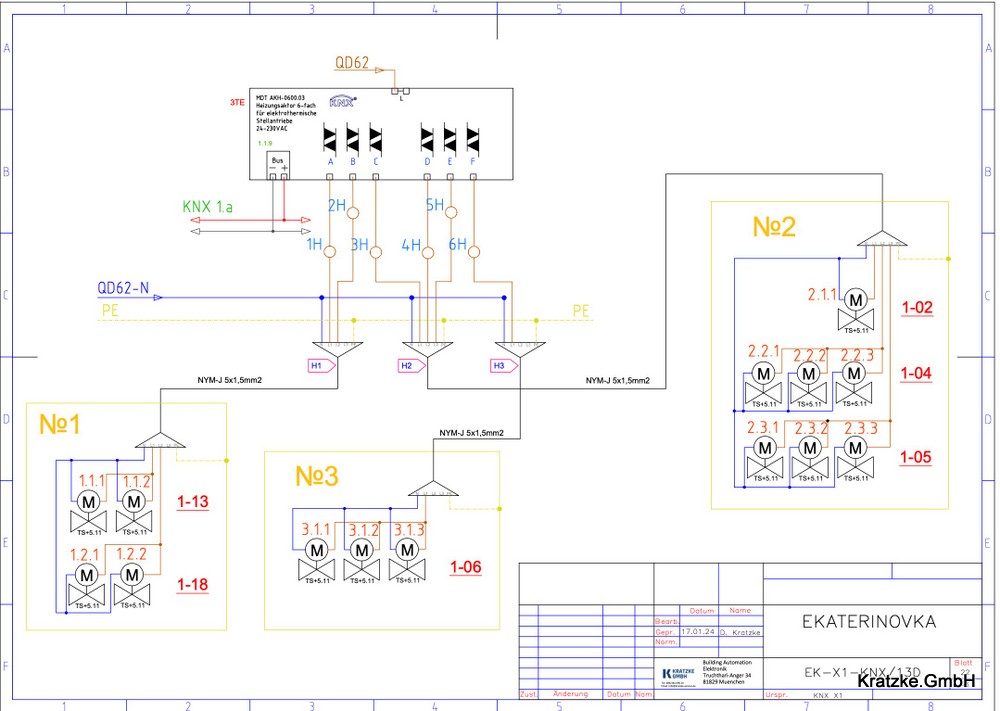Viewport: 1000px width, 711px height.
Task: Select the triac symbol above channel F
Action: click(473, 137)
